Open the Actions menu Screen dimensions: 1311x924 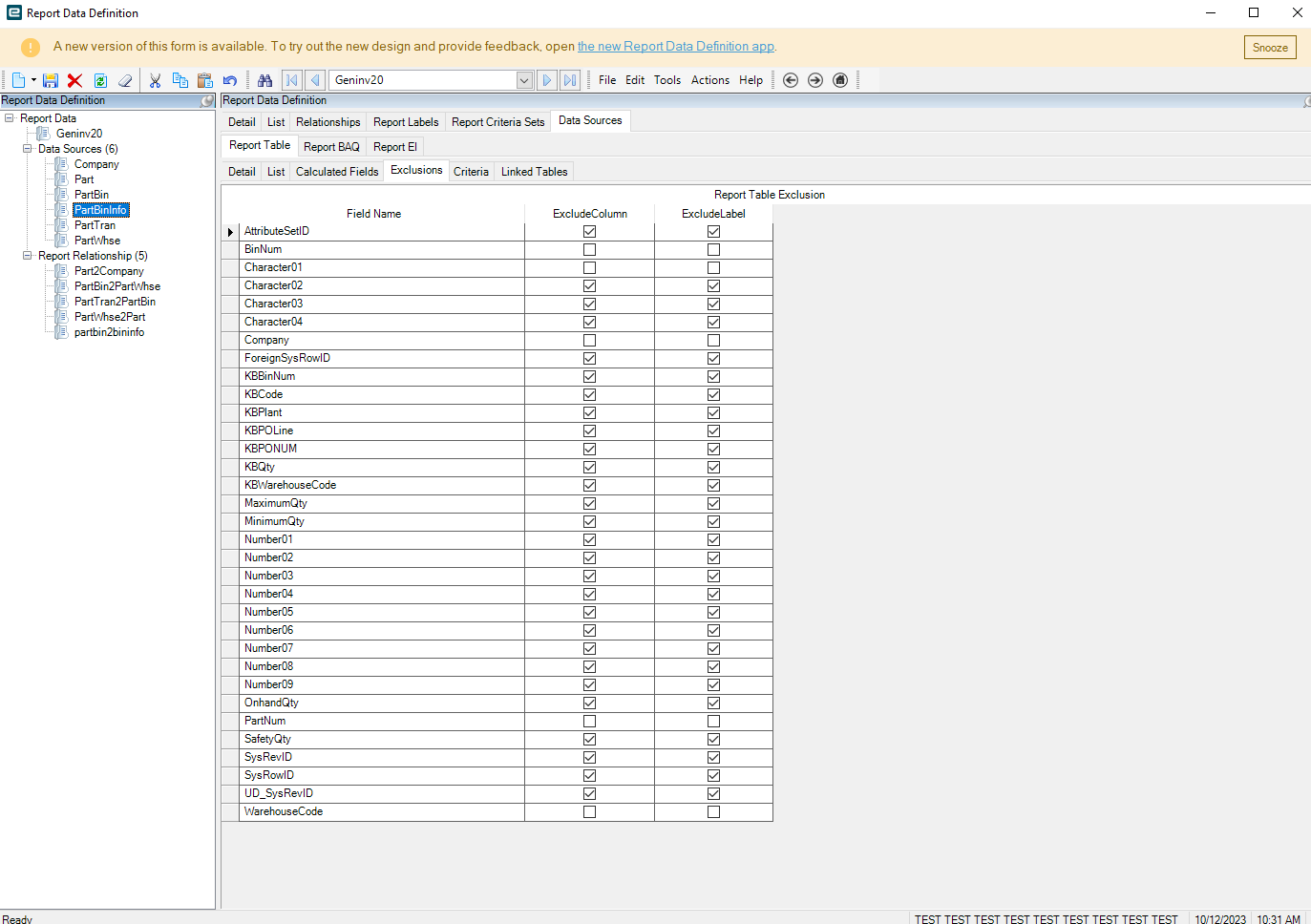tap(709, 80)
